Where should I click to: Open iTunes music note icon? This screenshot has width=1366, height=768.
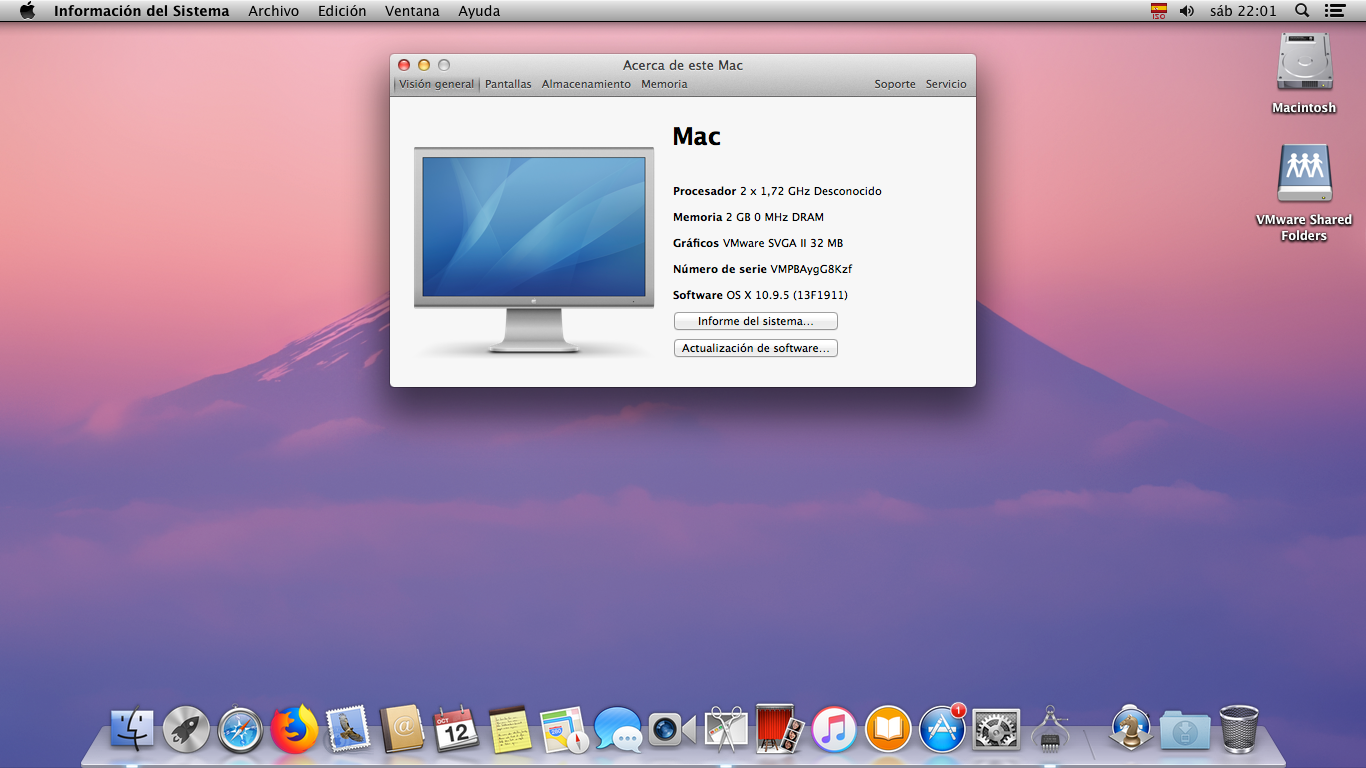click(834, 729)
